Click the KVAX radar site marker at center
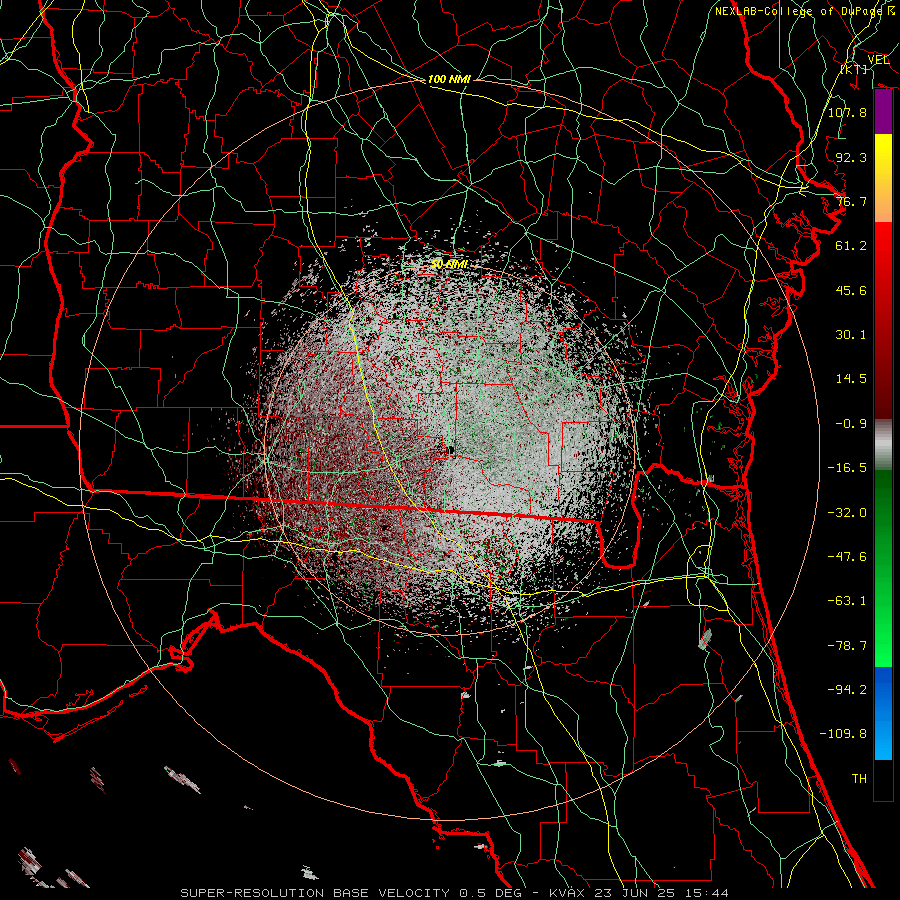This screenshot has width=900, height=900. click(451, 450)
